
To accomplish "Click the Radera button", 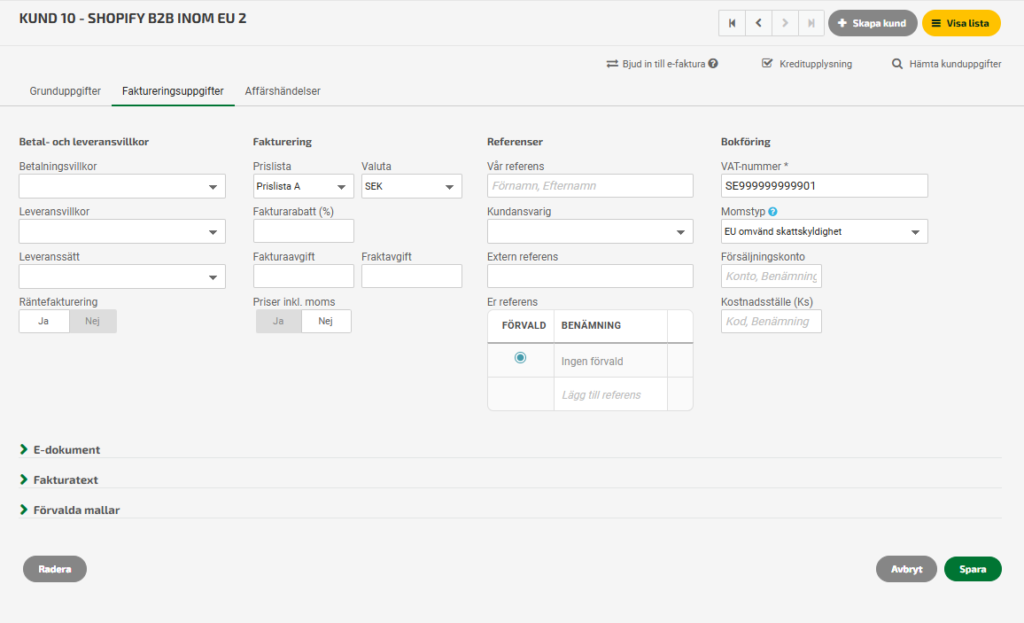I will click(x=55, y=569).
